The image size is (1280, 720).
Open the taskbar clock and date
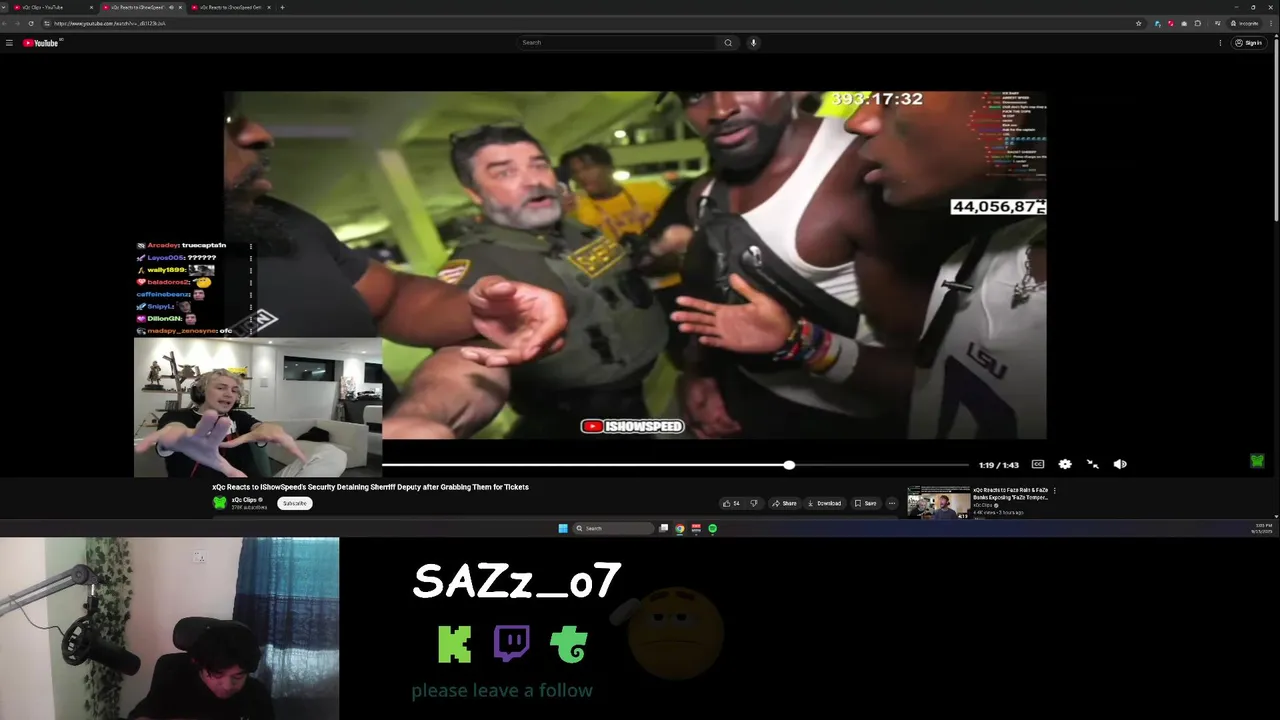click(x=1262, y=528)
